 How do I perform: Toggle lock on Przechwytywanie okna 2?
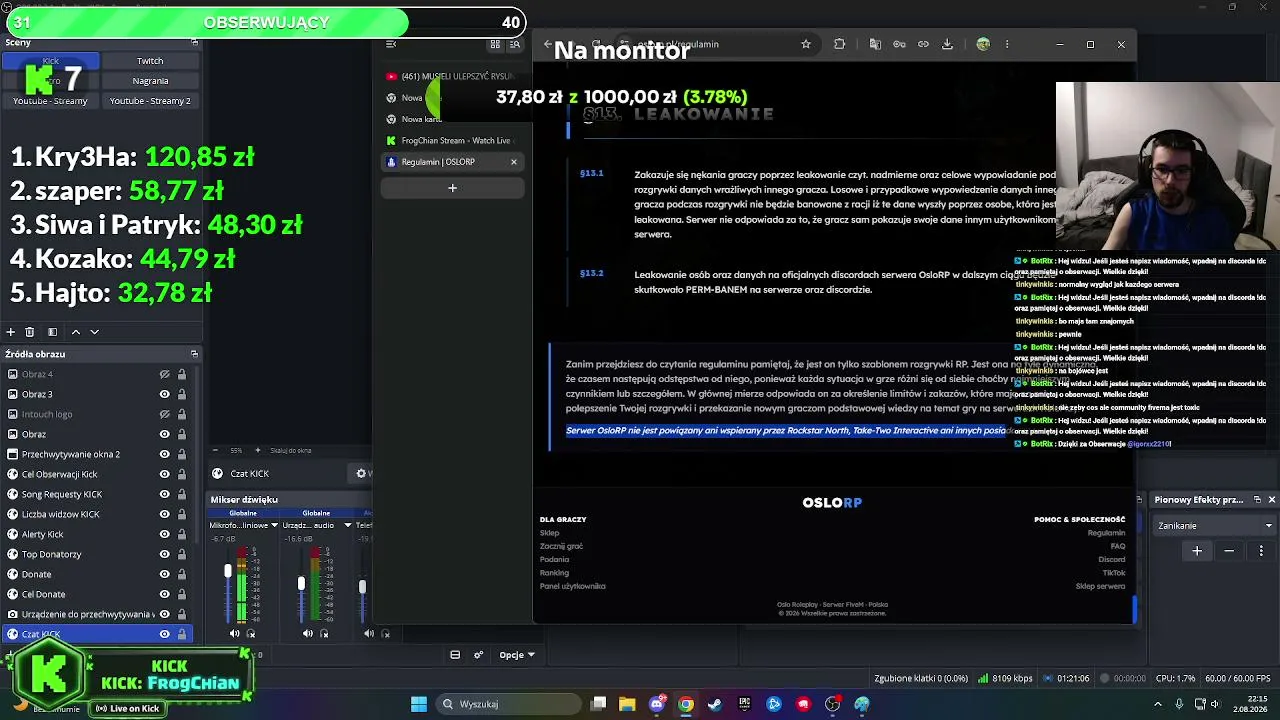pyautogui.click(x=181, y=454)
